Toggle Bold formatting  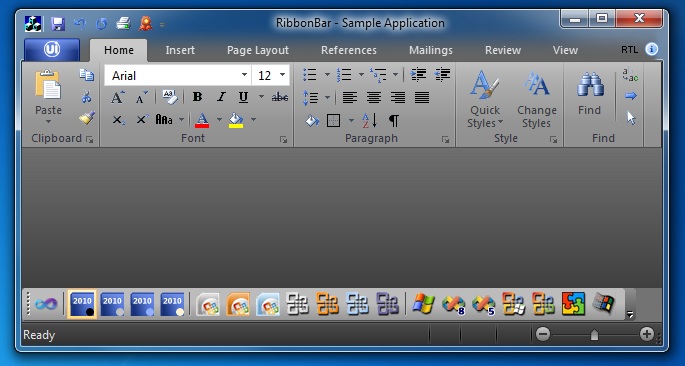pos(197,97)
